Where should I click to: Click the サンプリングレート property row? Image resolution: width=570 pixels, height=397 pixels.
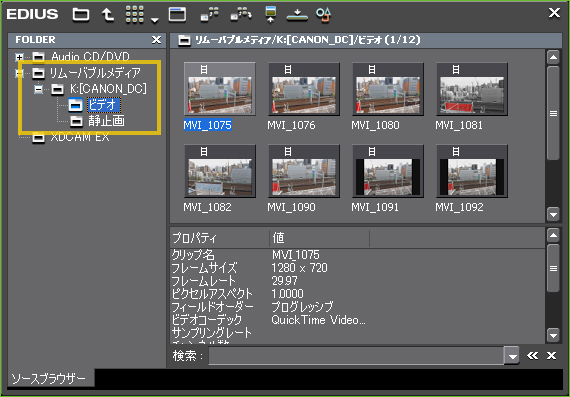[x=358, y=333]
